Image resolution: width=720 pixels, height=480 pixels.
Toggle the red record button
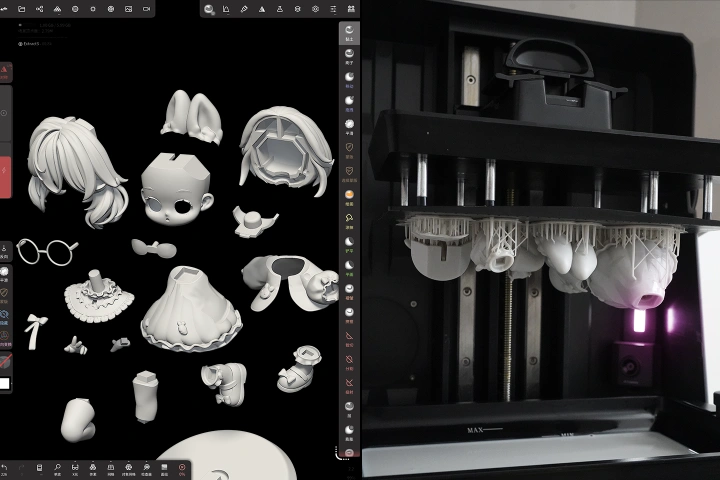click(x=182, y=469)
